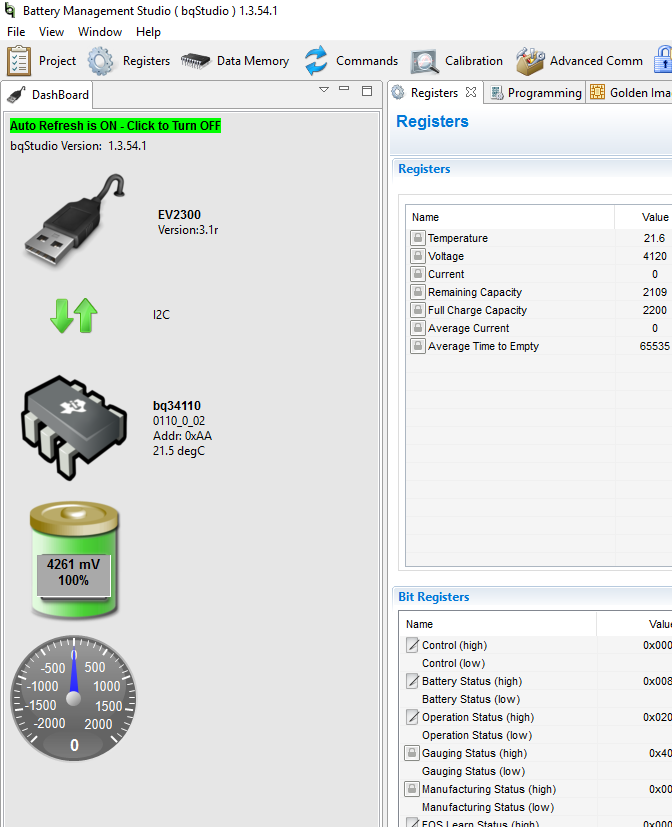
Task: Open the Help menu
Action: click(x=148, y=32)
